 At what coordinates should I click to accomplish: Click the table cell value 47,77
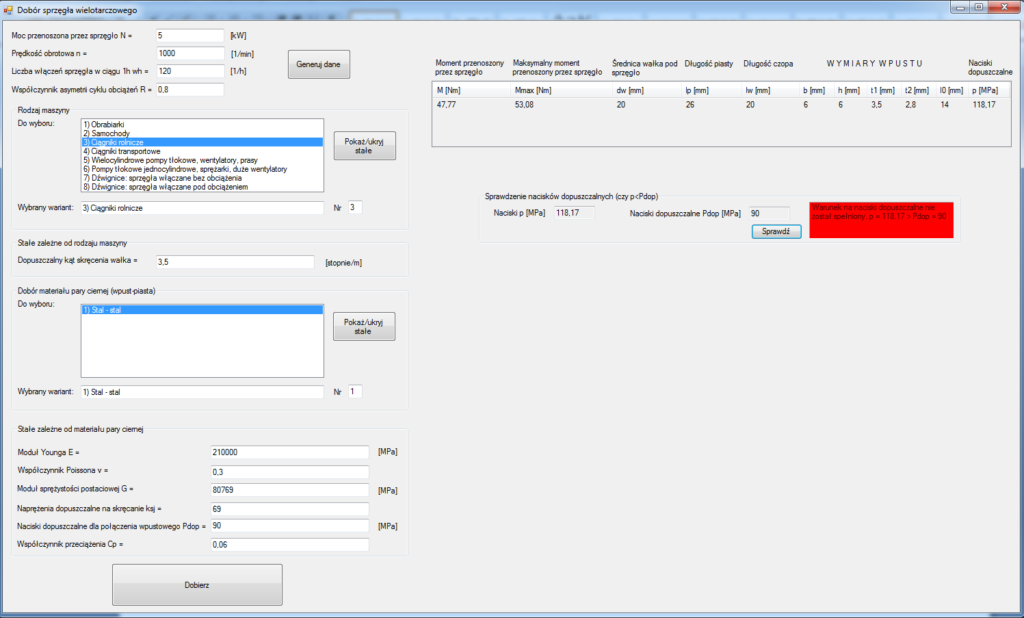447,105
